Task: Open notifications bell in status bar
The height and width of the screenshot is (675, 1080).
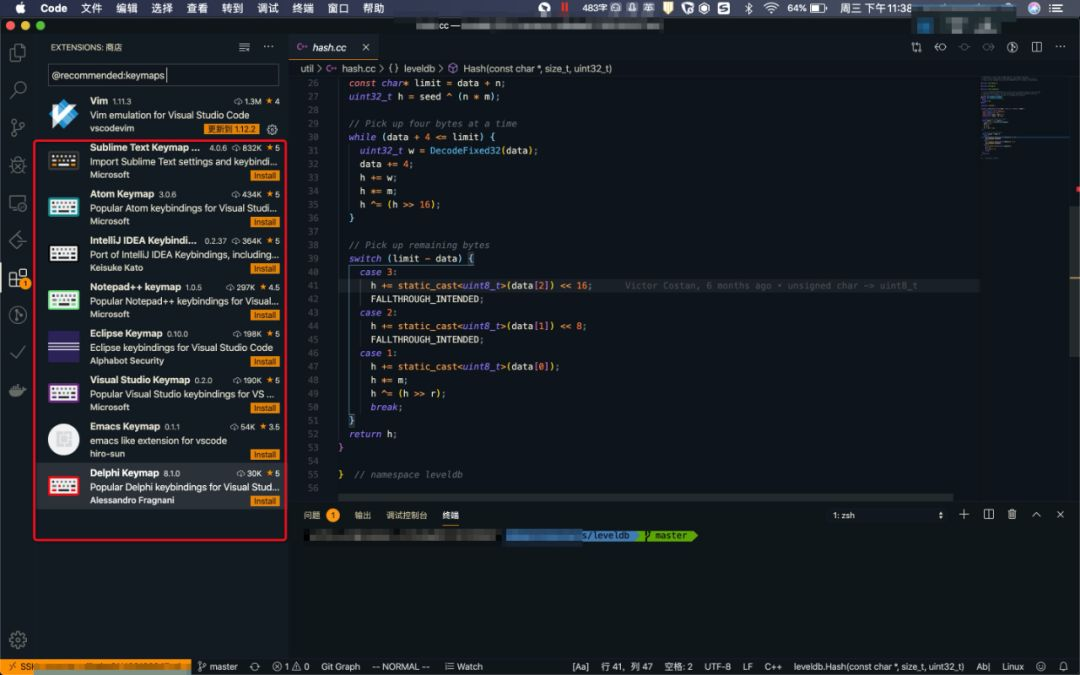Action: (x=1063, y=666)
